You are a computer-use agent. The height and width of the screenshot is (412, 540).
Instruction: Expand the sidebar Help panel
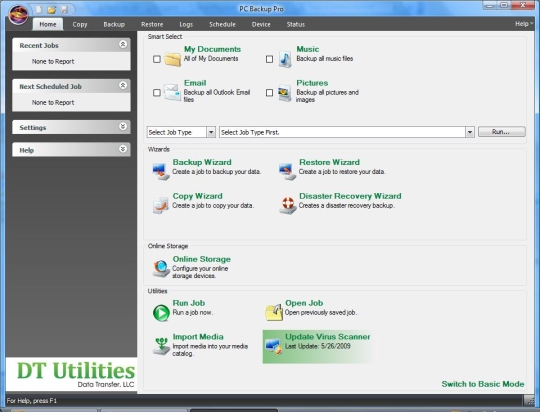tap(123, 149)
